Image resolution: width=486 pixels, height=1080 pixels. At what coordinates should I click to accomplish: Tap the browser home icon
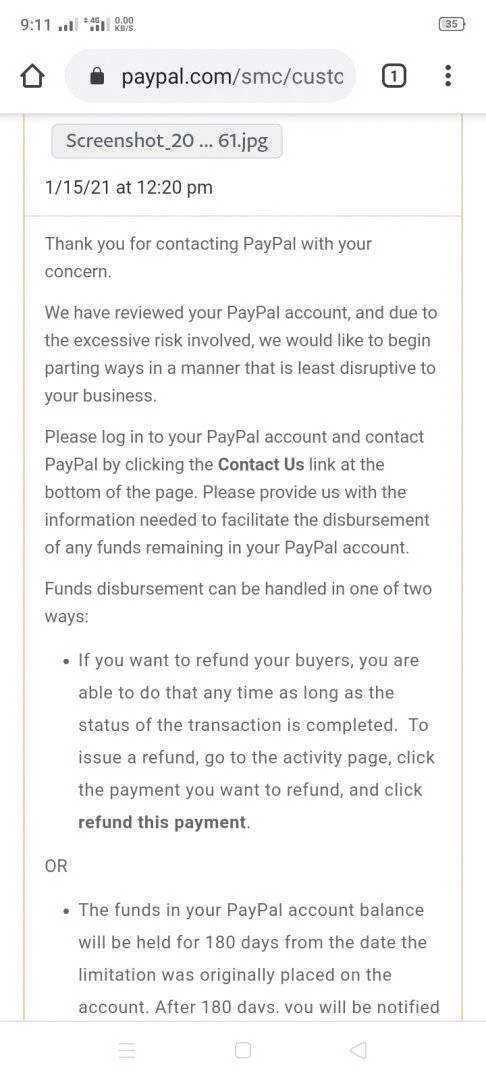coord(33,76)
